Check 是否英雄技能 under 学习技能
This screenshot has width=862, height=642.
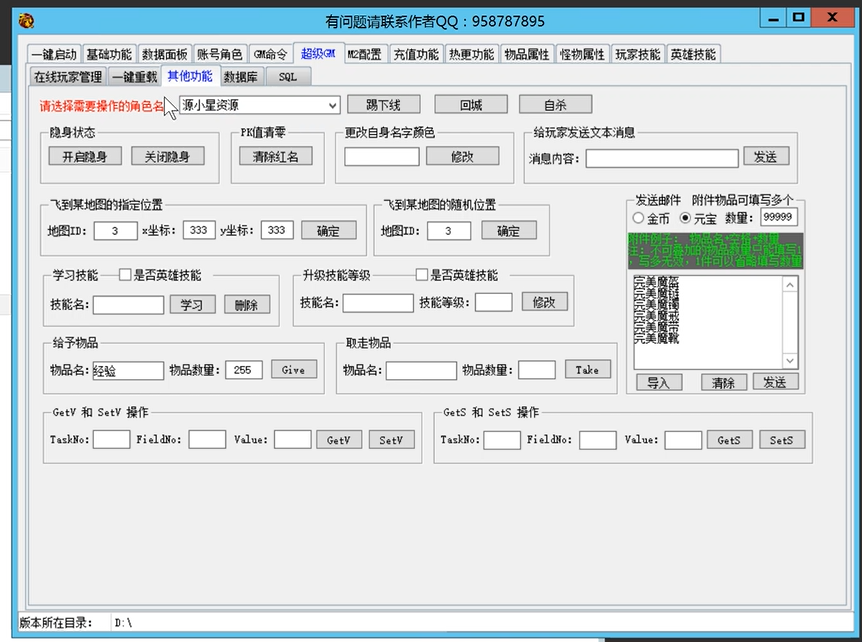tap(125, 275)
